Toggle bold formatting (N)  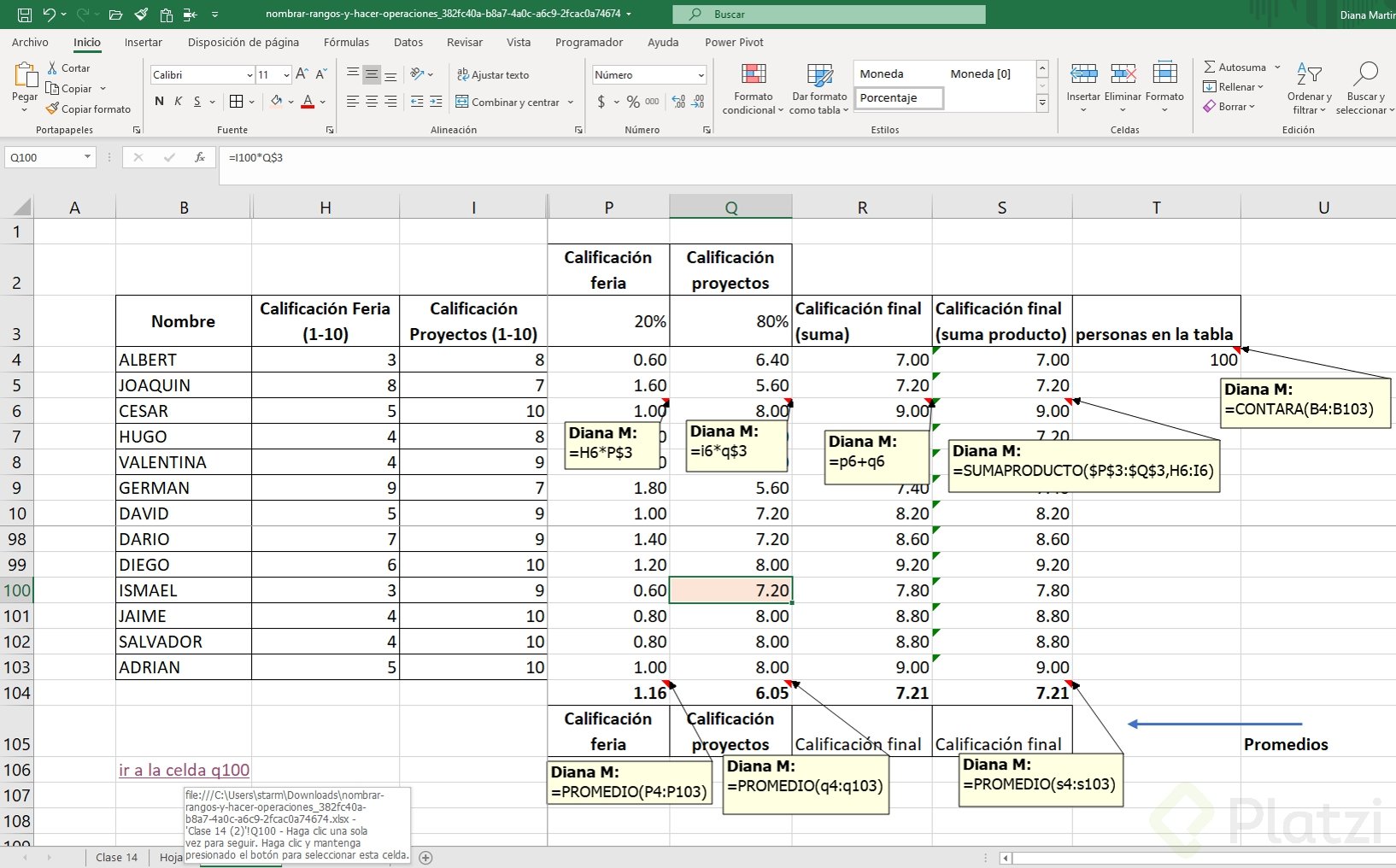[x=159, y=101]
